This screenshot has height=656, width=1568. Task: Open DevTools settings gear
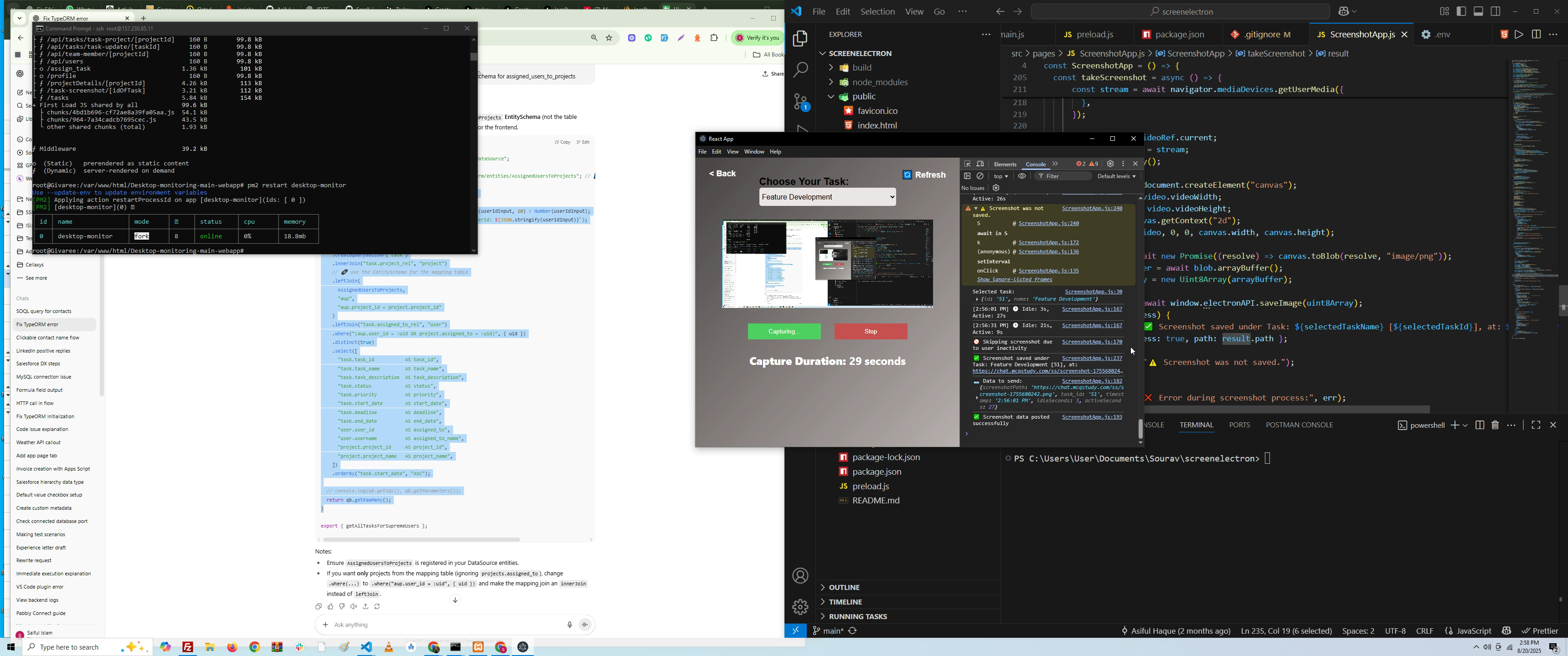[1110, 164]
